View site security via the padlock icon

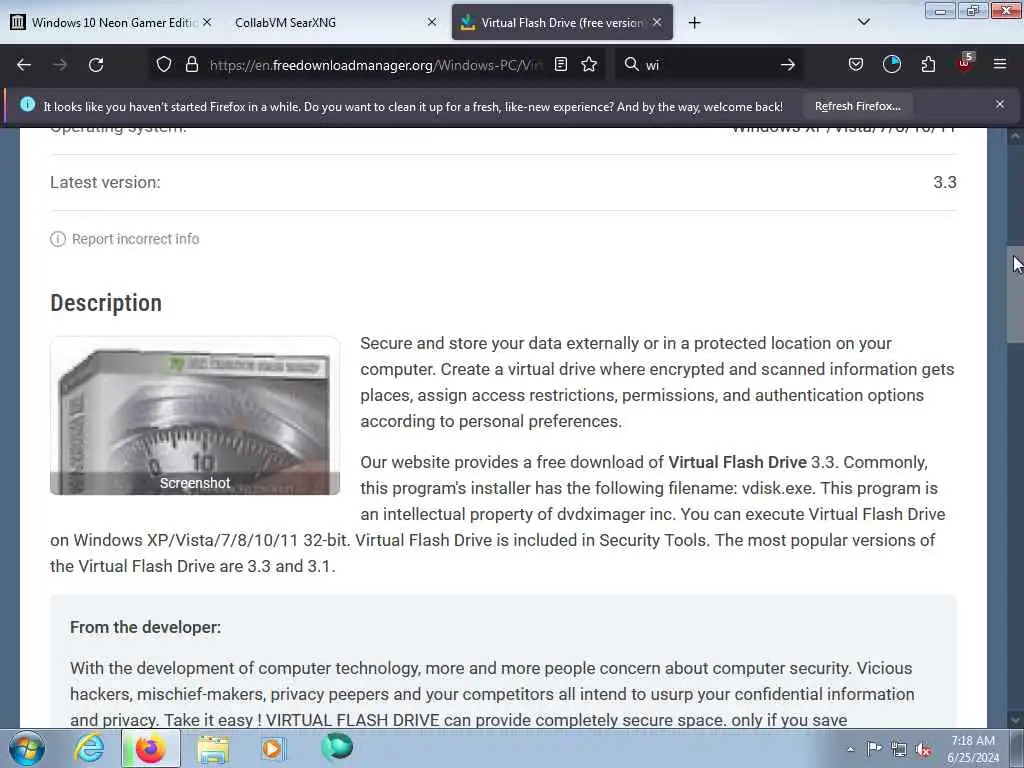click(x=192, y=64)
